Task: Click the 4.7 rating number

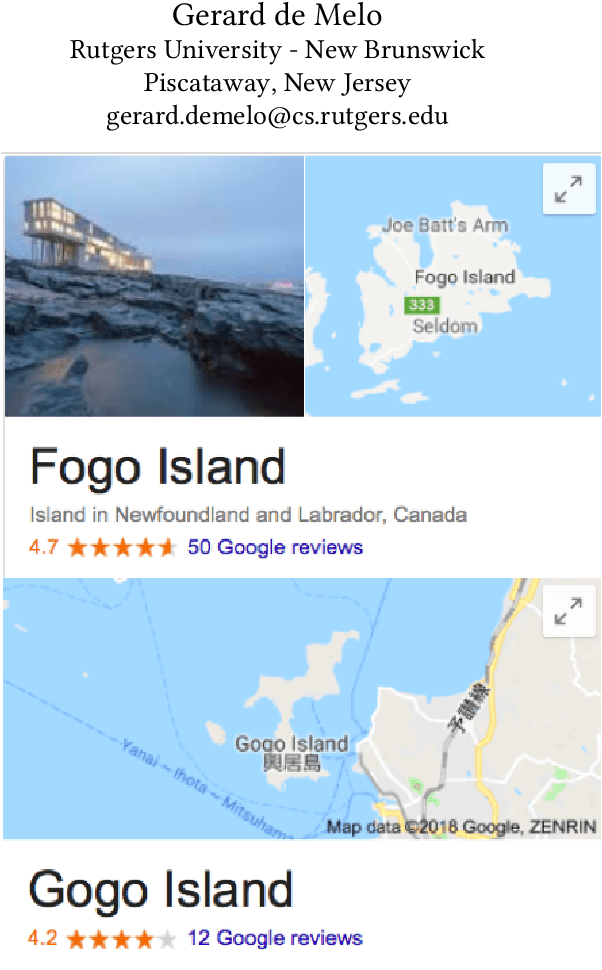Action: click(43, 547)
